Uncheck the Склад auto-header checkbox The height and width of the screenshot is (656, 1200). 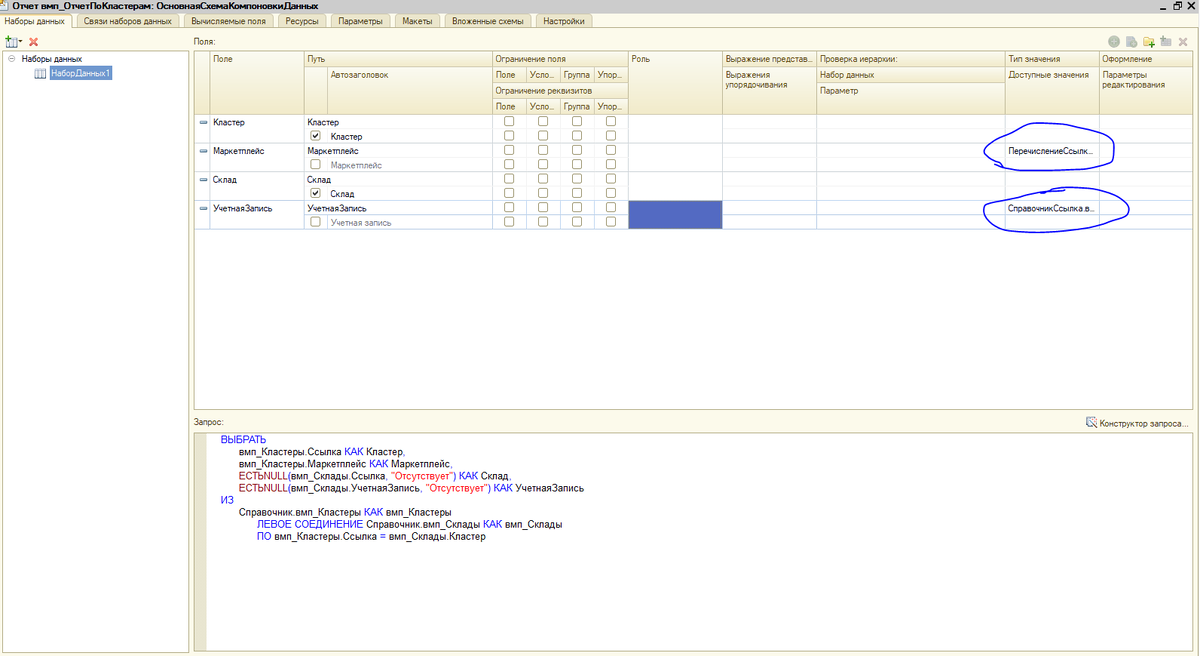tap(315, 193)
